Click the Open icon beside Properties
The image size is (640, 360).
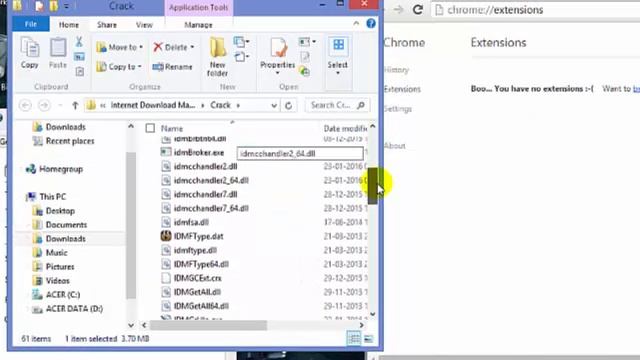click(x=307, y=42)
